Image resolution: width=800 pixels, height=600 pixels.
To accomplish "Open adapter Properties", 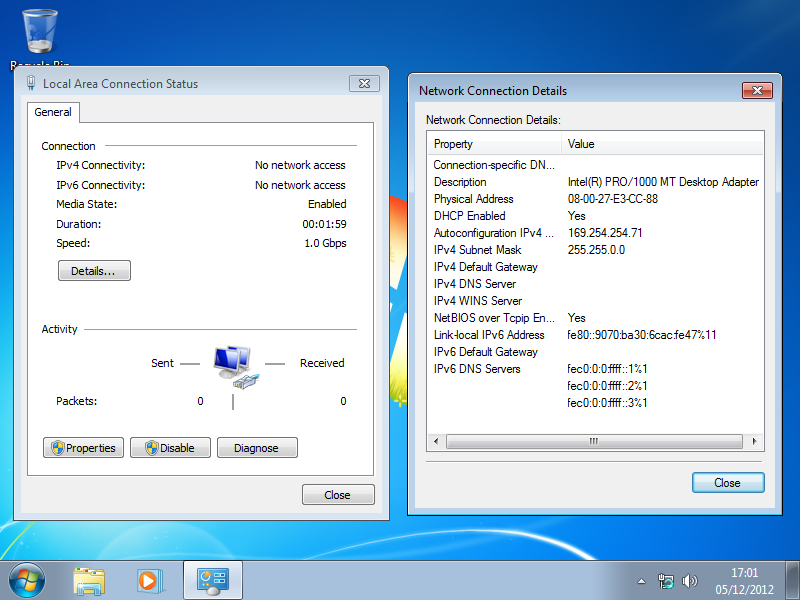I will pos(83,448).
